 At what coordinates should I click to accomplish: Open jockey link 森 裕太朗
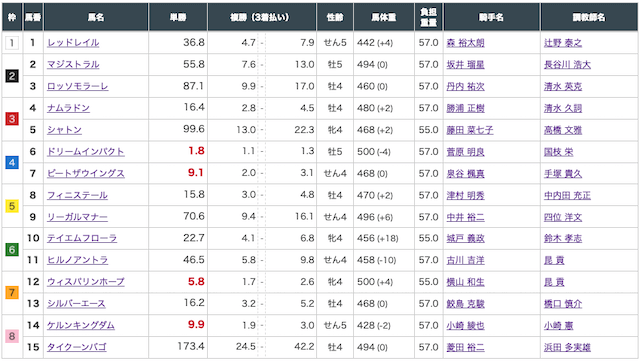(465, 43)
